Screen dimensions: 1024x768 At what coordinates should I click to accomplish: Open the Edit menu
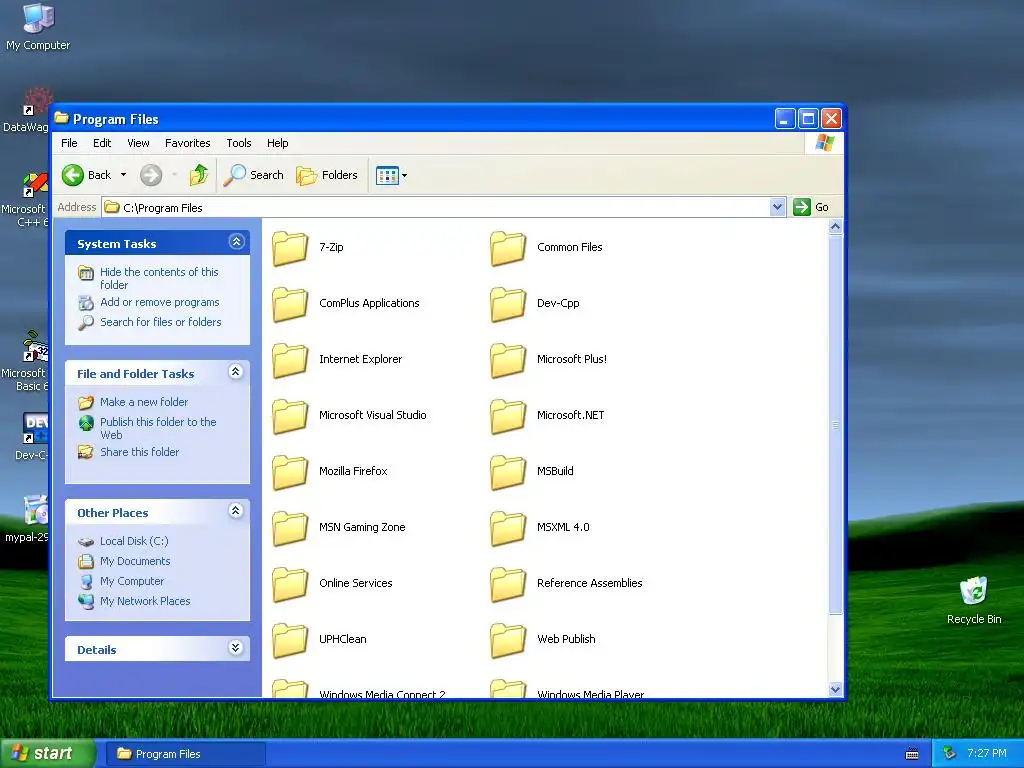click(x=102, y=143)
